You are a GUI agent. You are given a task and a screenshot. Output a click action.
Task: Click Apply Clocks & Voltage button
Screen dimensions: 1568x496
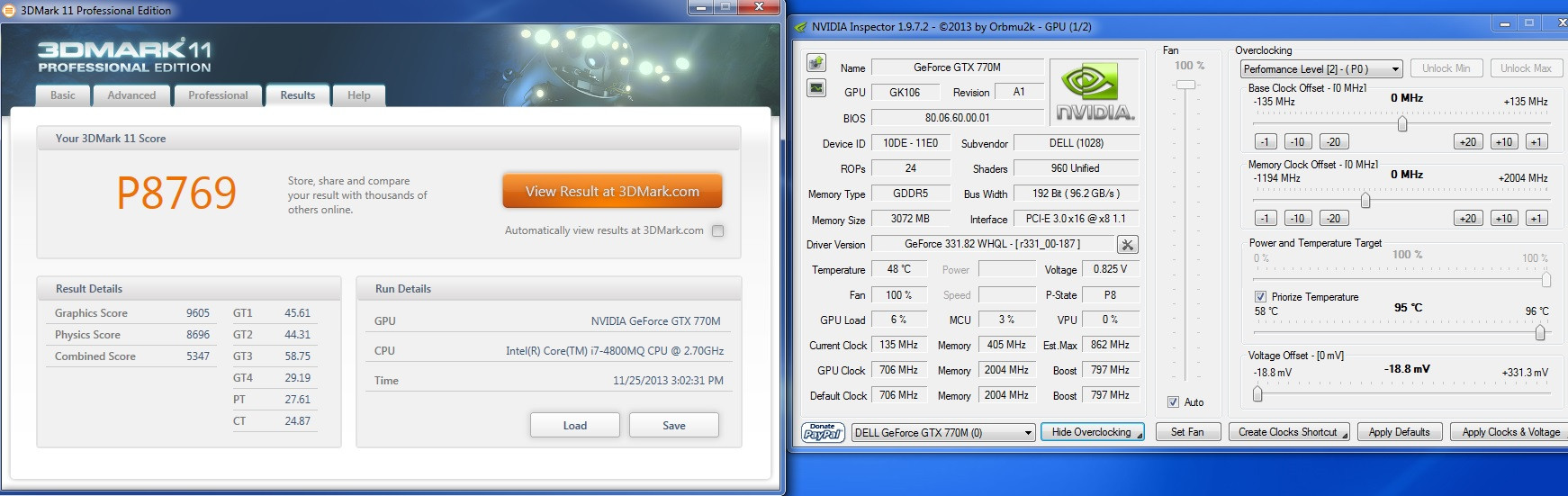[x=1510, y=432]
